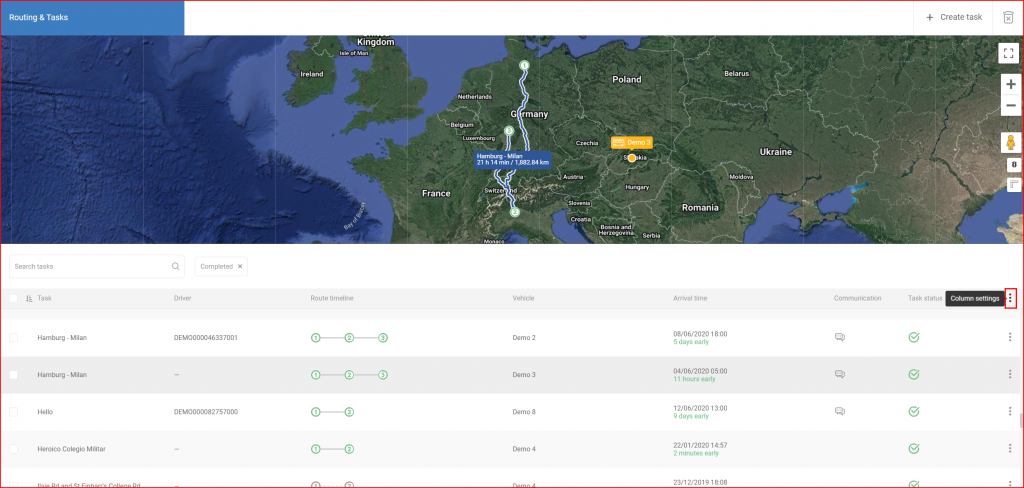The height and width of the screenshot is (488, 1024).
Task: Open row menu for Demo 3 task
Action: [1010, 374]
